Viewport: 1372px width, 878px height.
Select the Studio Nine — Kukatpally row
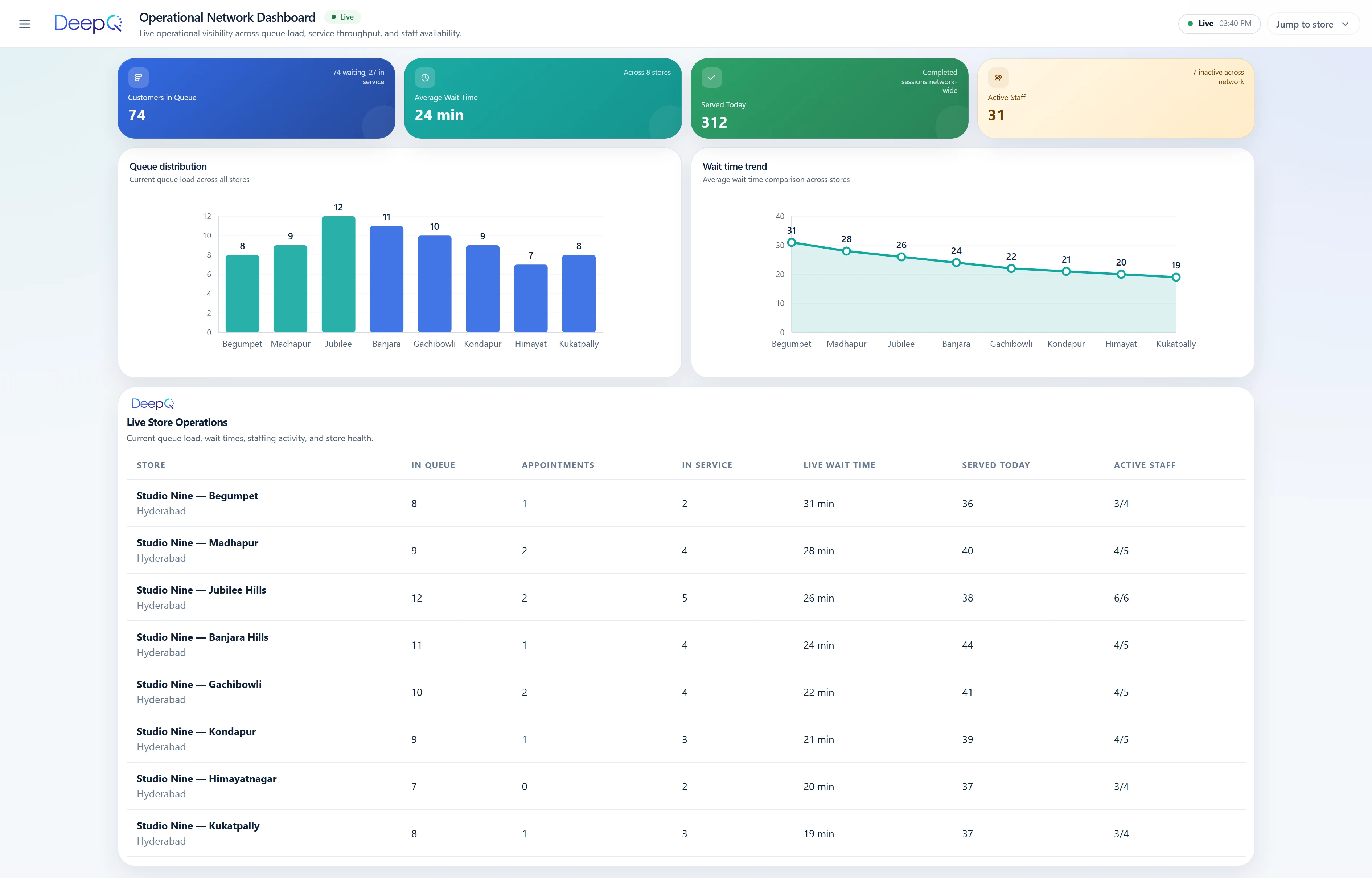[686, 833]
